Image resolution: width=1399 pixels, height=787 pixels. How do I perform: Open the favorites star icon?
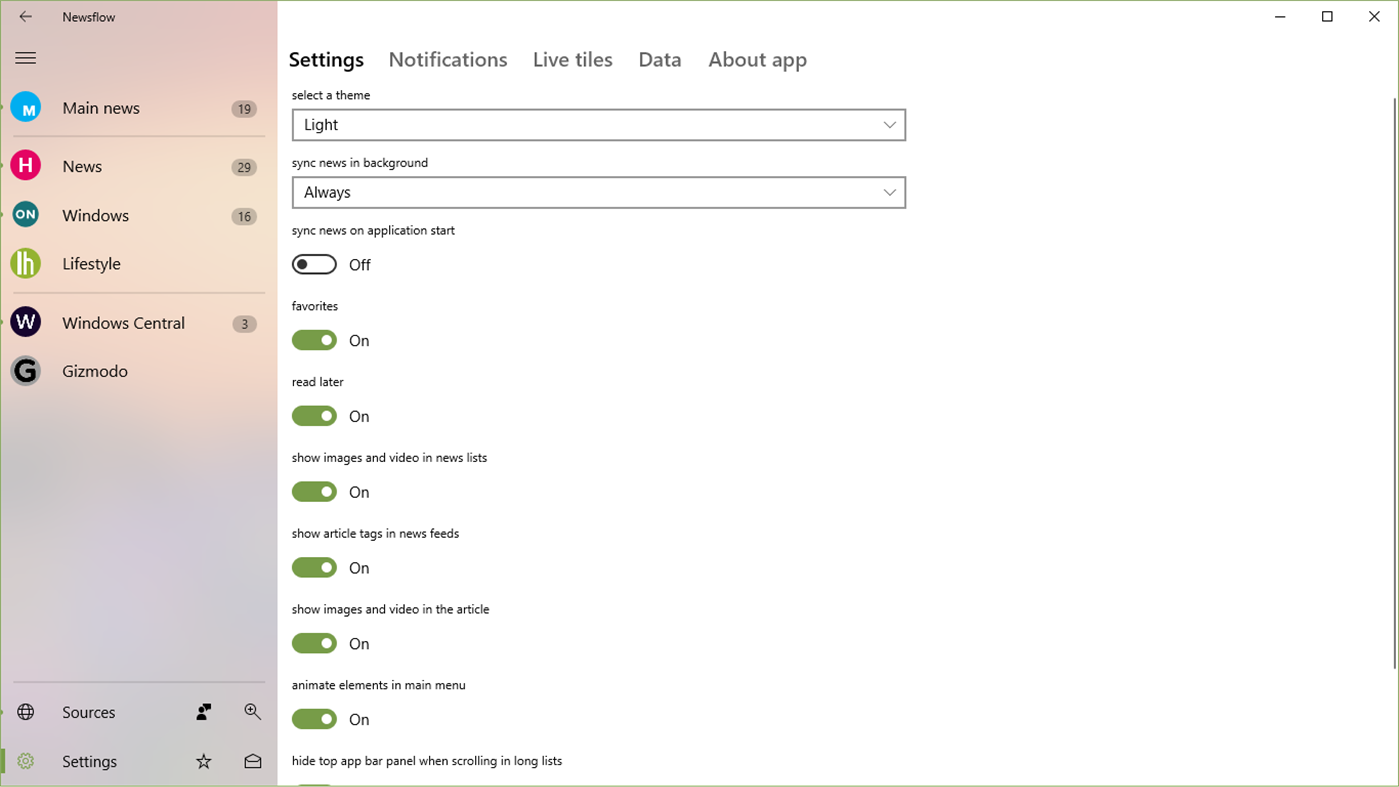point(203,761)
